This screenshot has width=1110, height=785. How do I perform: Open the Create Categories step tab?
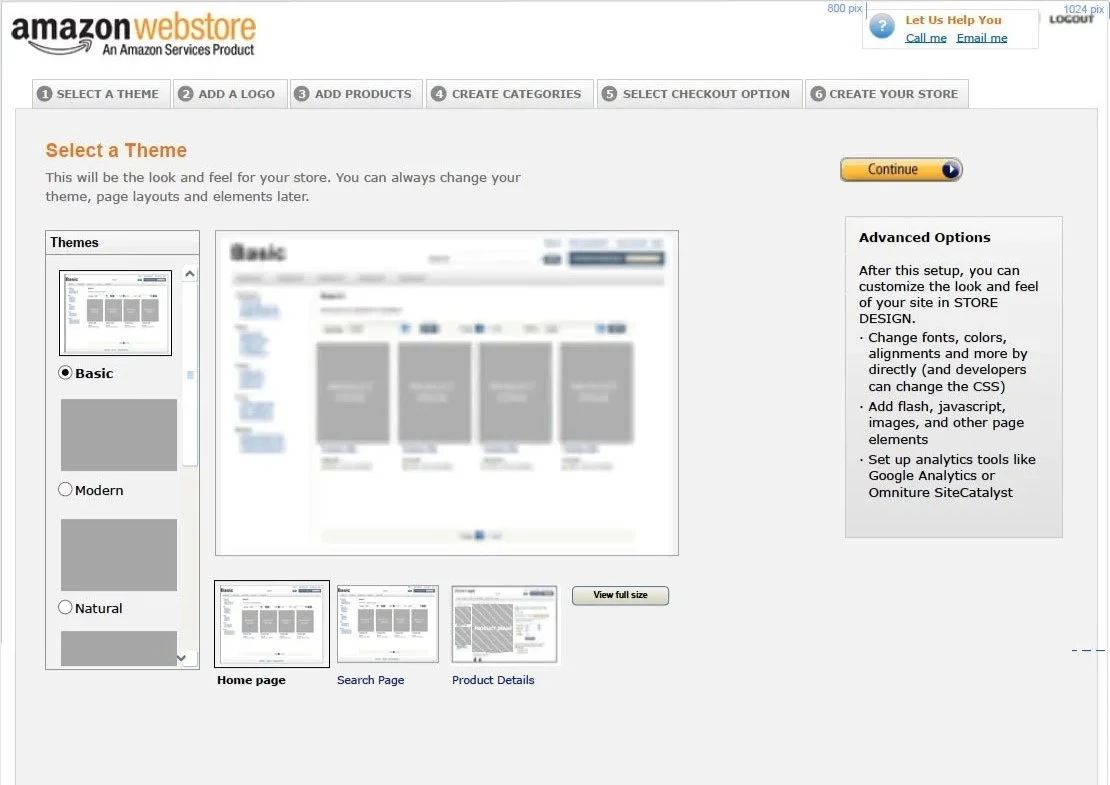tap(510, 94)
